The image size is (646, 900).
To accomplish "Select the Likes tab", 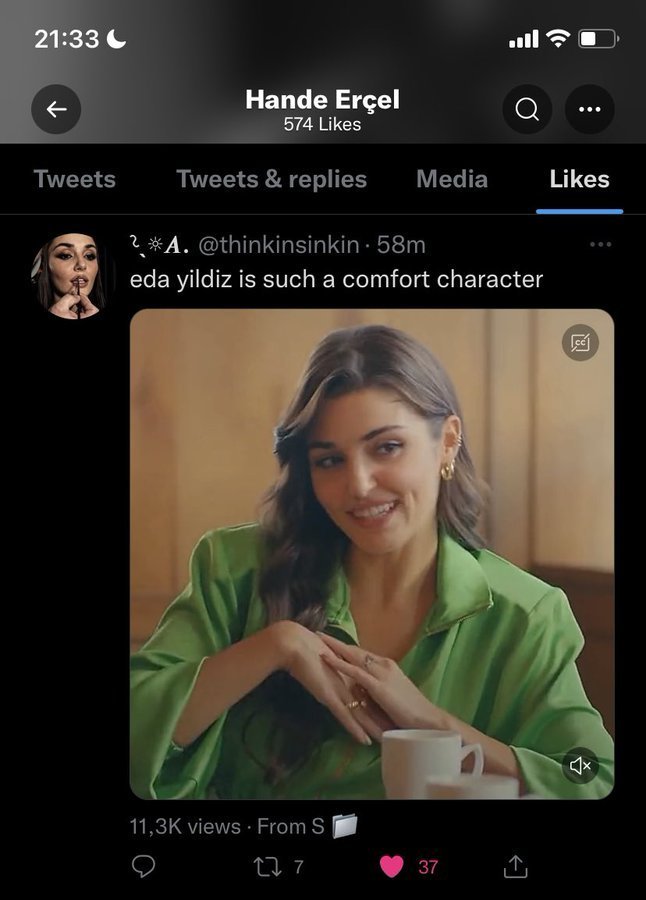I will [x=579, y=179].
